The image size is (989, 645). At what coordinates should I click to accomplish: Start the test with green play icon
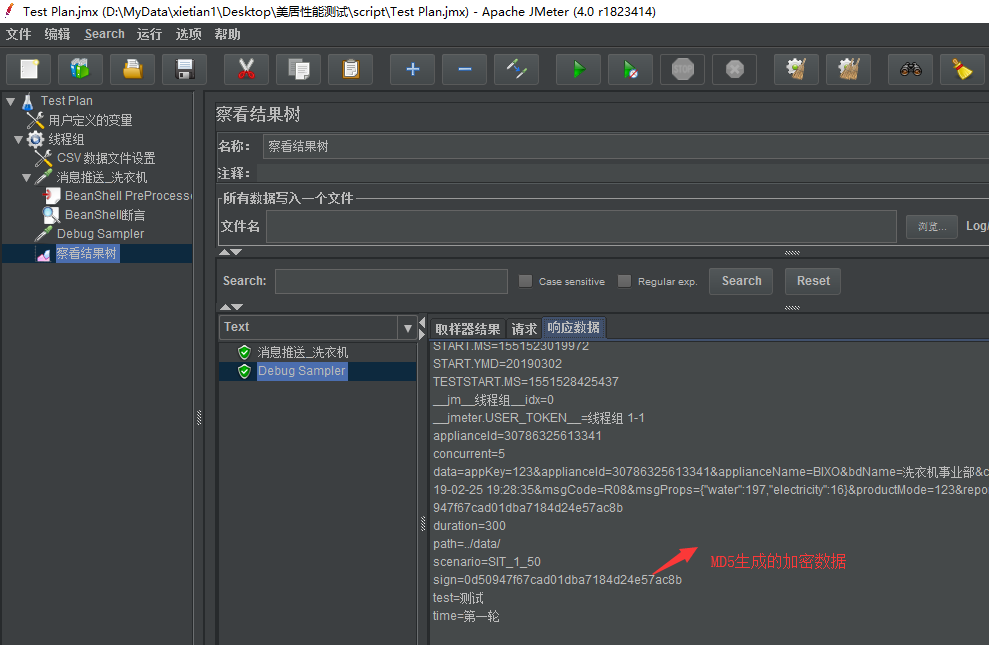(x=578, y=69)
